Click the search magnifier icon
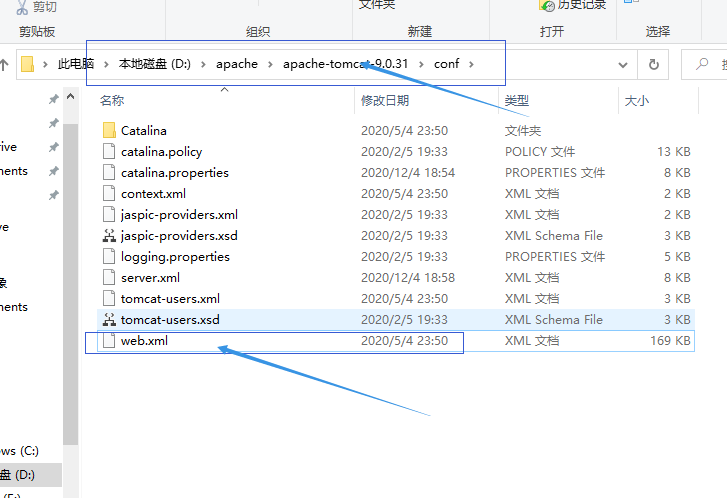This screenshot has width=727, height=498. 702,64
